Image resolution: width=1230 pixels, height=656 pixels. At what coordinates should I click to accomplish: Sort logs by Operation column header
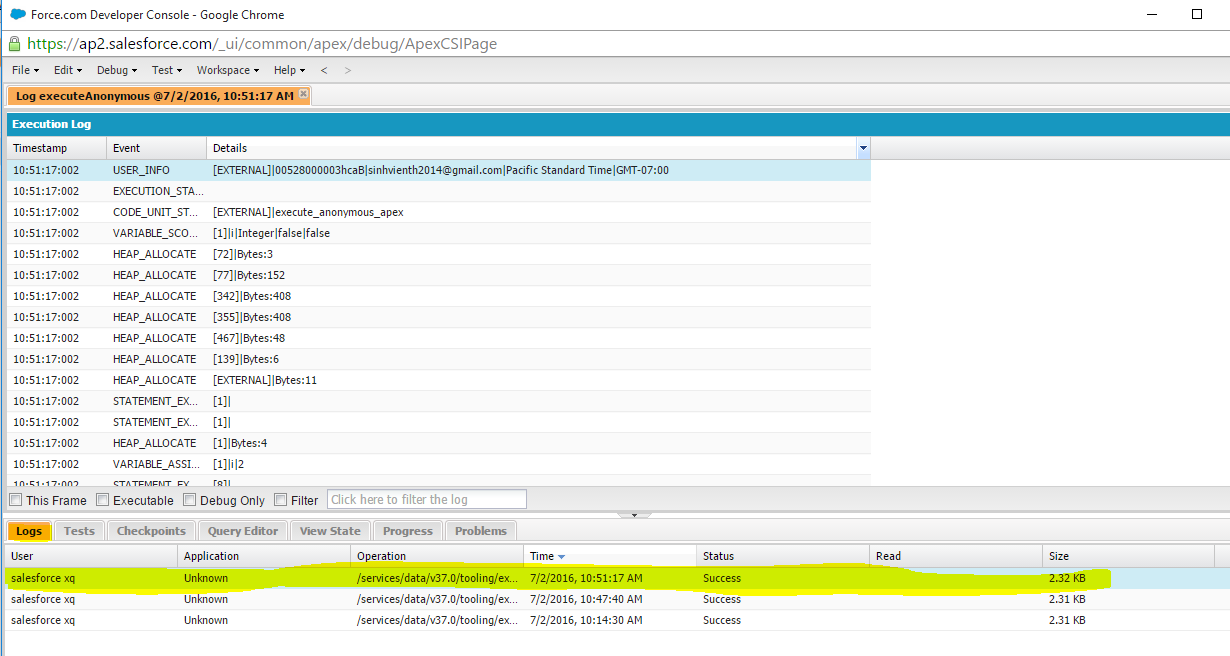437,556
